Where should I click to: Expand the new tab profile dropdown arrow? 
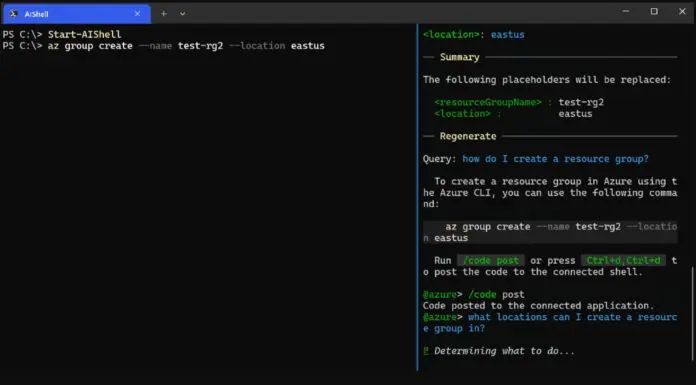pyautogui.click(x=182, y=14)
